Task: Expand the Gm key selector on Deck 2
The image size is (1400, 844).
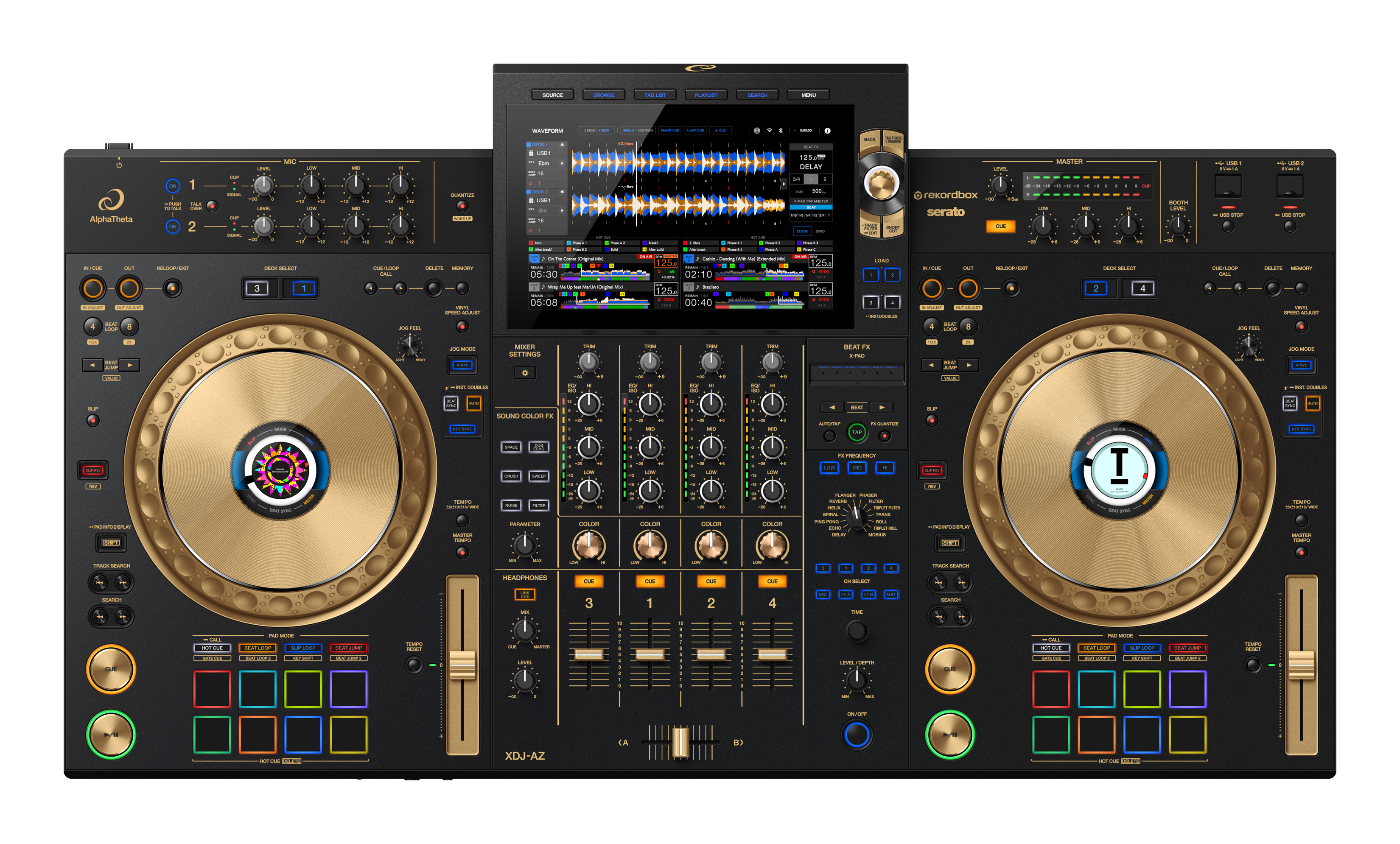Action: pyautogui.click(x=563, y=211)
